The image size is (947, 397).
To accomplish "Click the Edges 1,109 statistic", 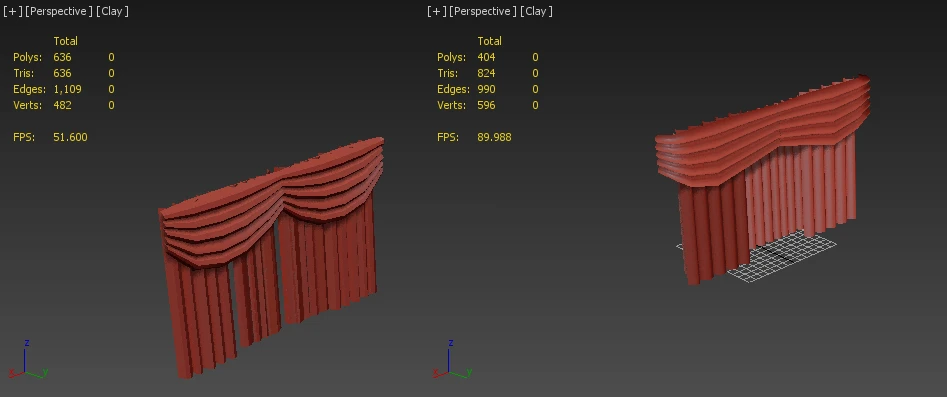I will (67, 89).
